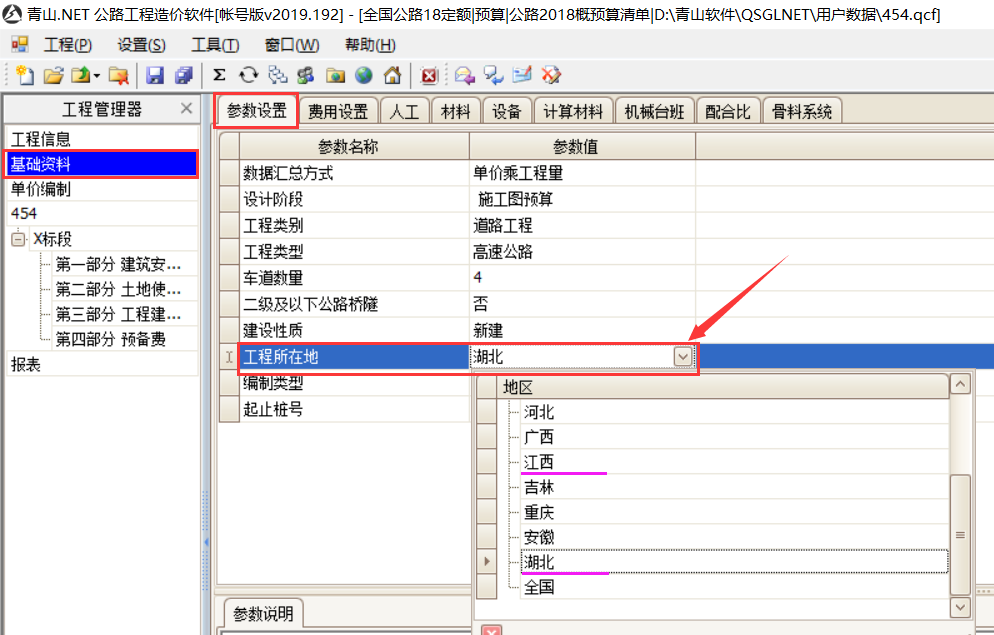
Task: Open 第一部分 建筑安装 tree item
Action: pyautogui.click(x=118, y=265)
